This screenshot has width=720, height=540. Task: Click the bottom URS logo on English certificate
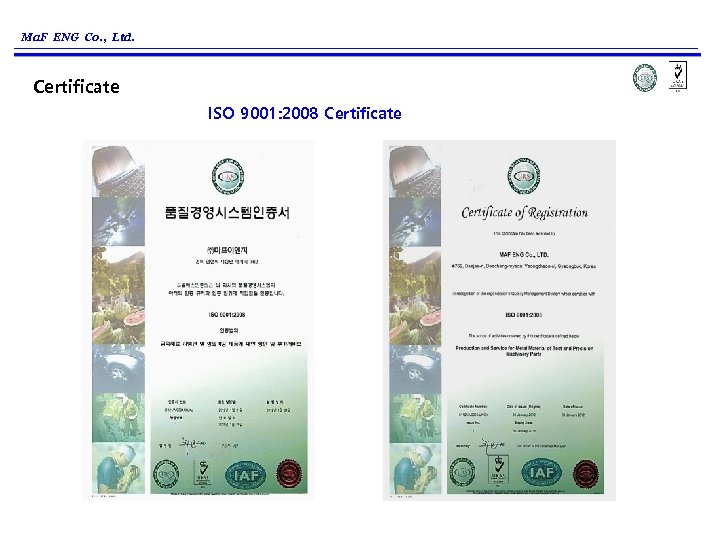click(462, 472)
